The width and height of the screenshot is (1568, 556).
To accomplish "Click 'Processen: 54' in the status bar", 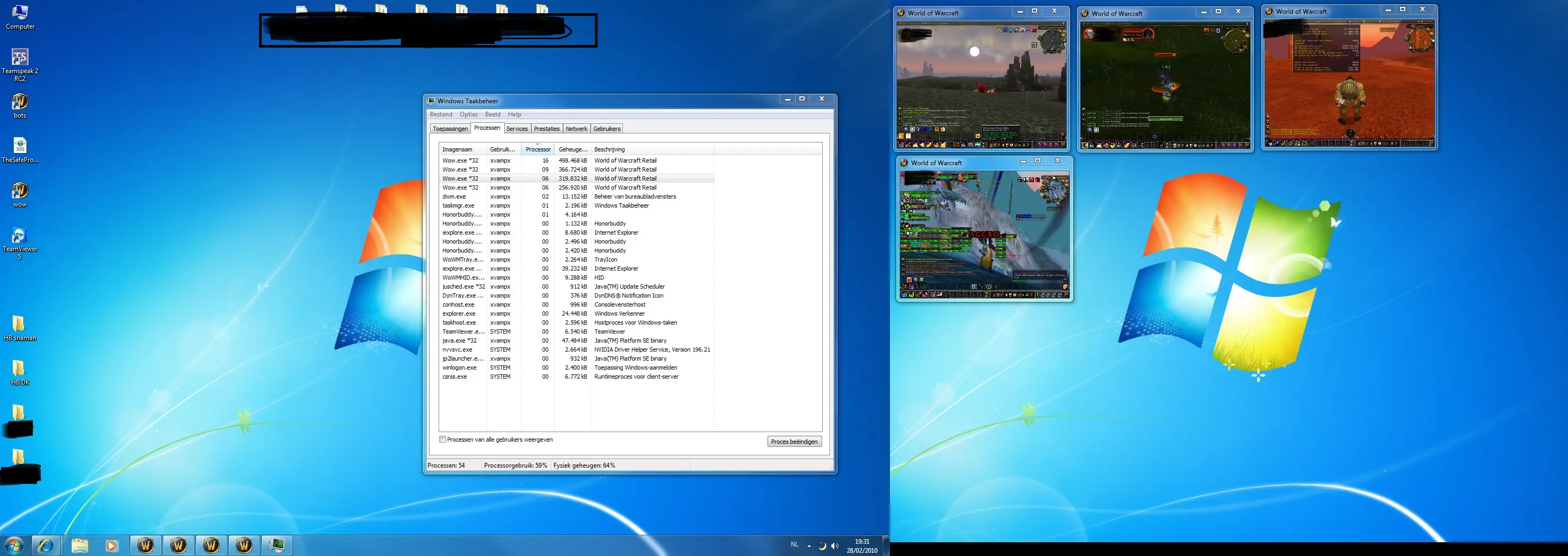I will point(446,465).
